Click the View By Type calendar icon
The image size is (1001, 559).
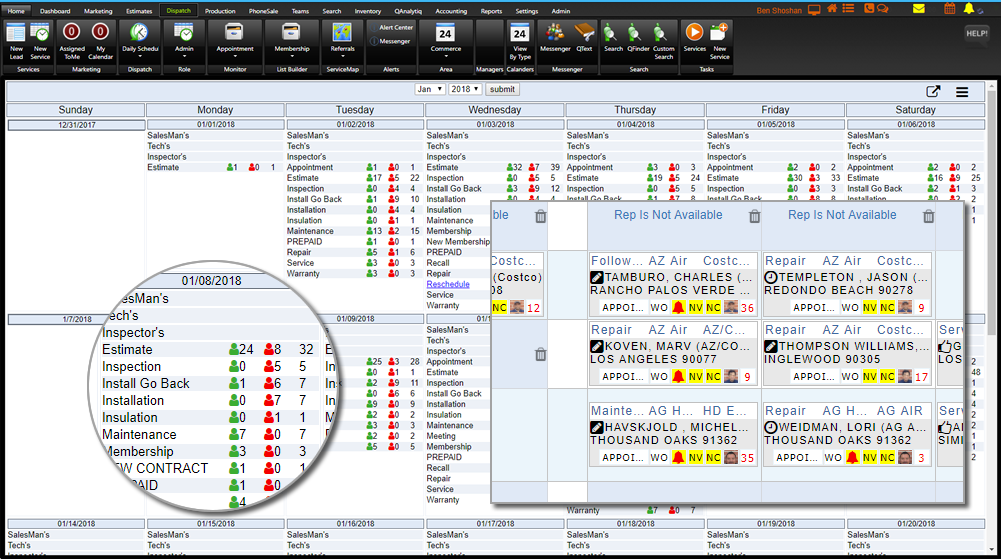point(520,33)
